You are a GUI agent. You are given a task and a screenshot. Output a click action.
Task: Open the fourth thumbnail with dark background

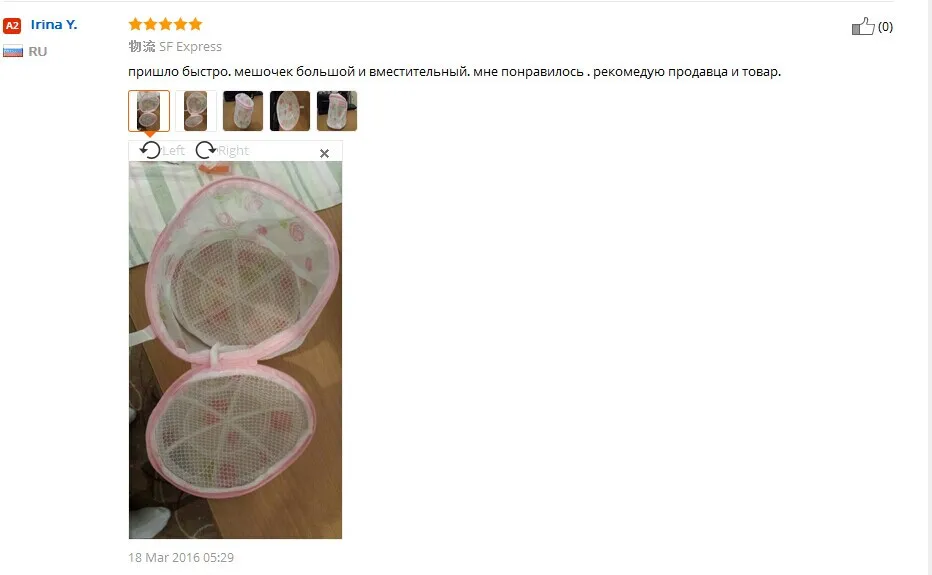290,111
